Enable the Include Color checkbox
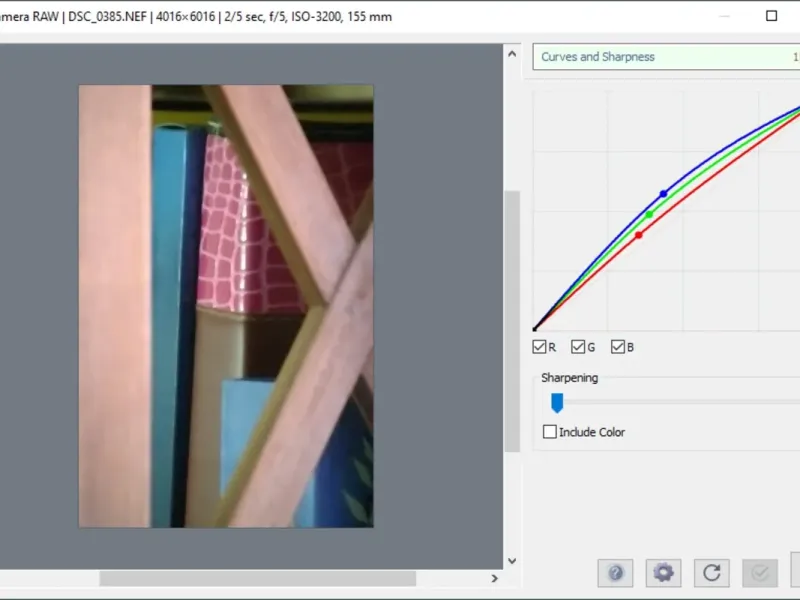The image size is (800, 600). click(x=550, y=432)
